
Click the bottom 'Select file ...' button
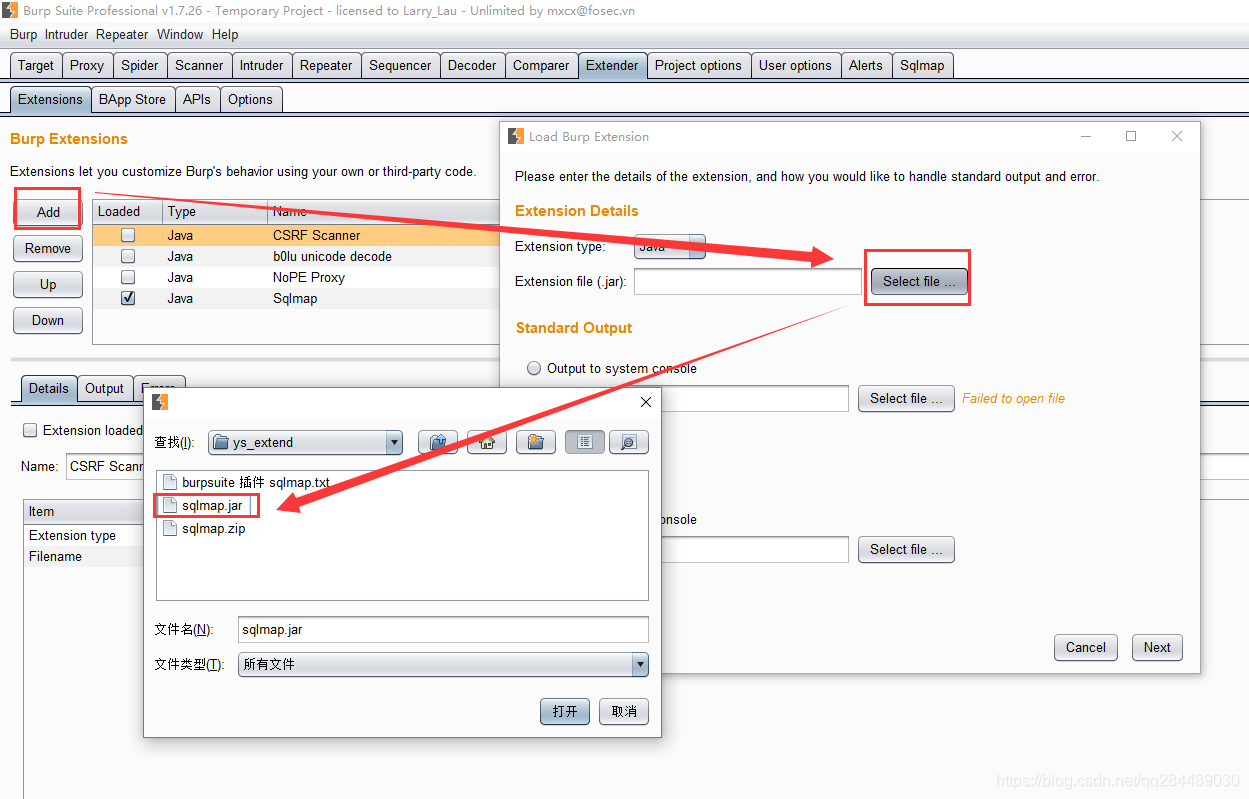pos(906,549)
